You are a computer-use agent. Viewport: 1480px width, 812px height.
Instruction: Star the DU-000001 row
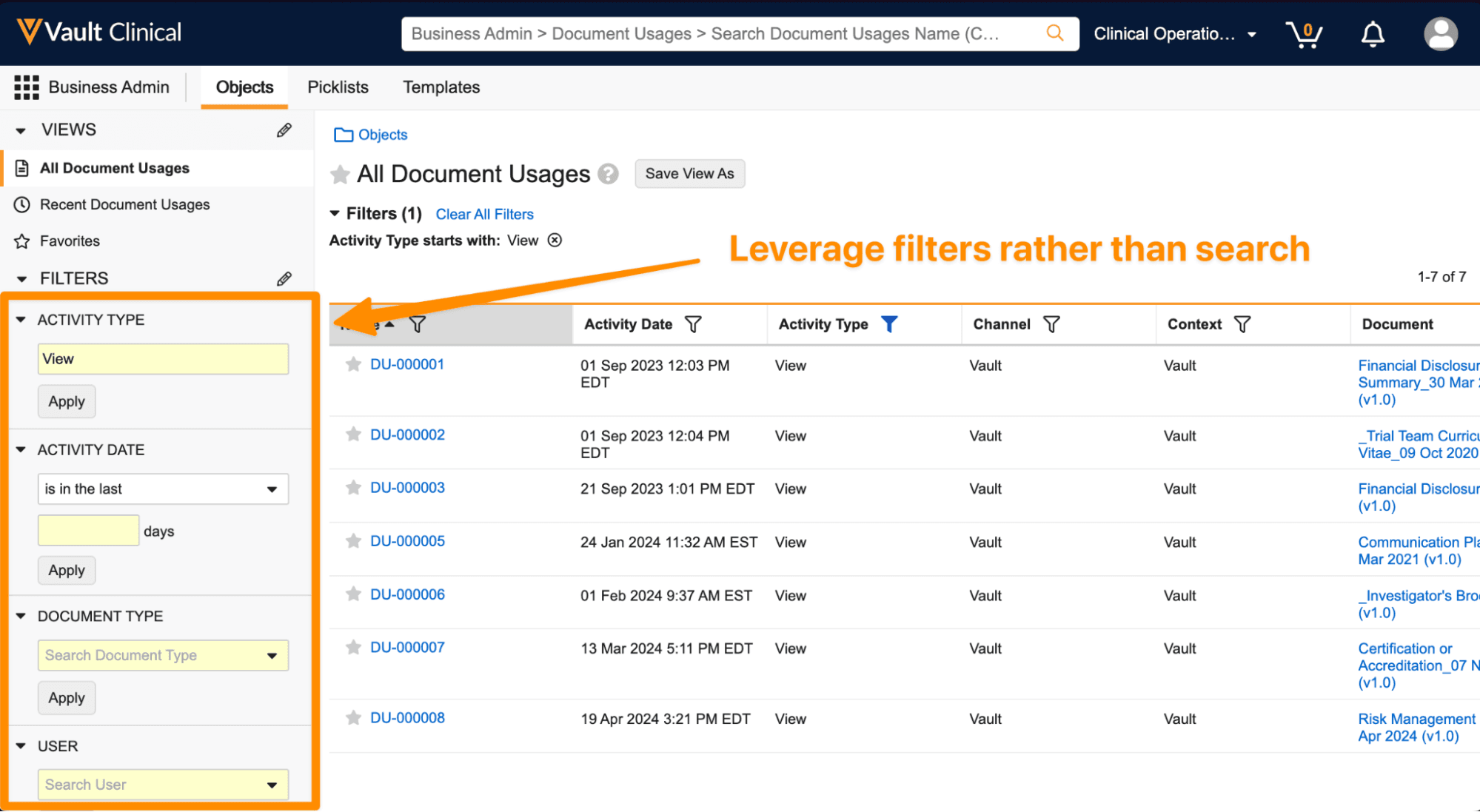[x=353, y=364]
